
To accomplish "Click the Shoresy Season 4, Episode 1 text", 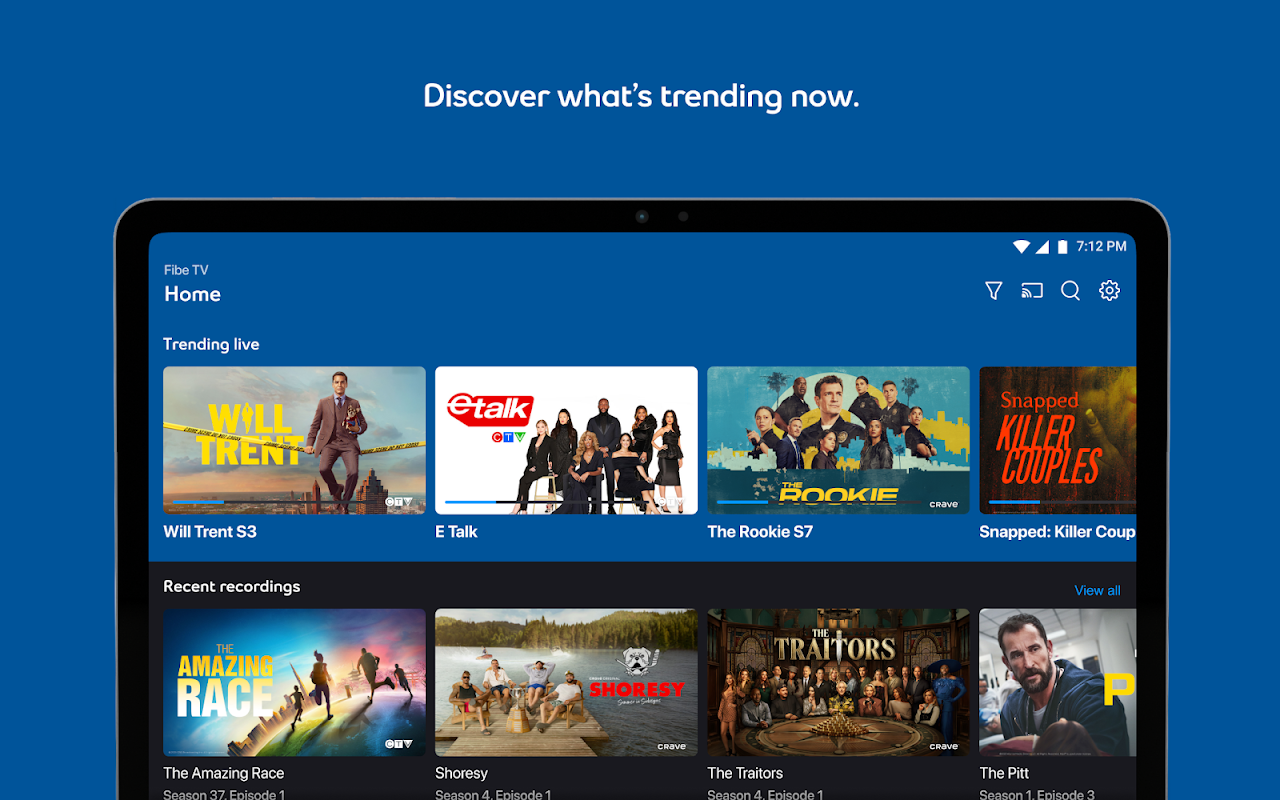I will tap(493, 795).
